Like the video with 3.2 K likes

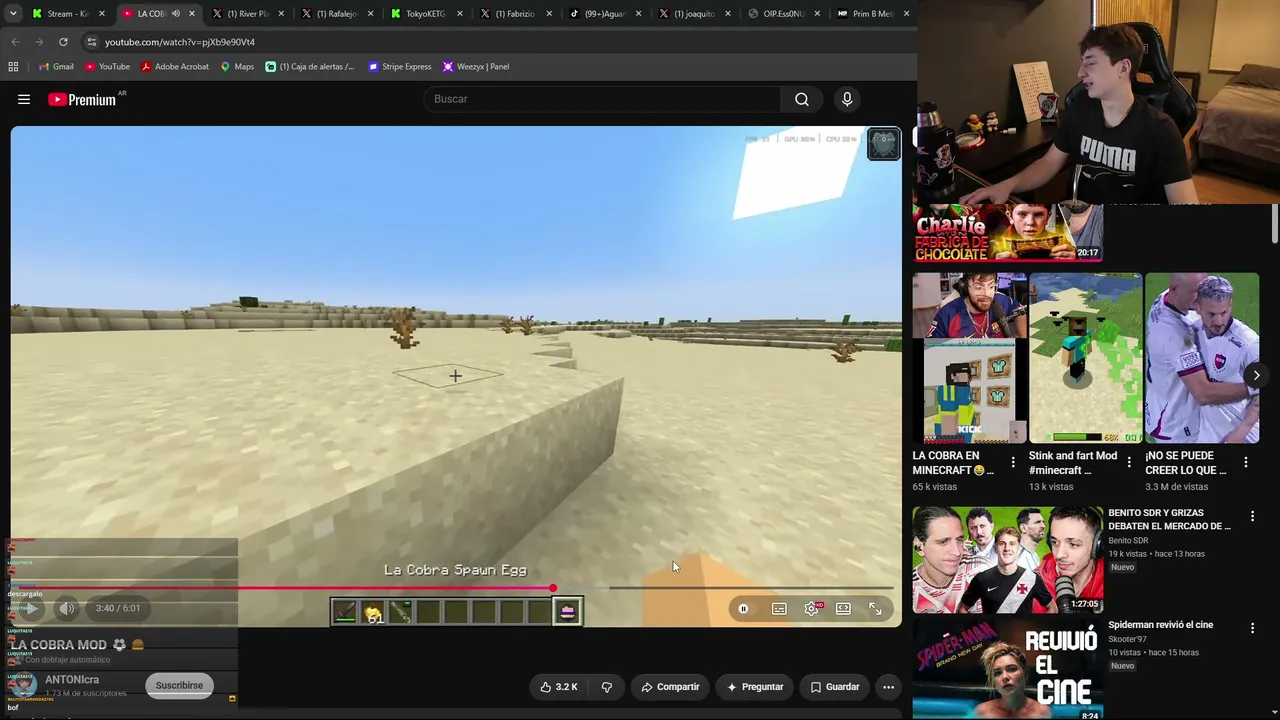(559, 687)
